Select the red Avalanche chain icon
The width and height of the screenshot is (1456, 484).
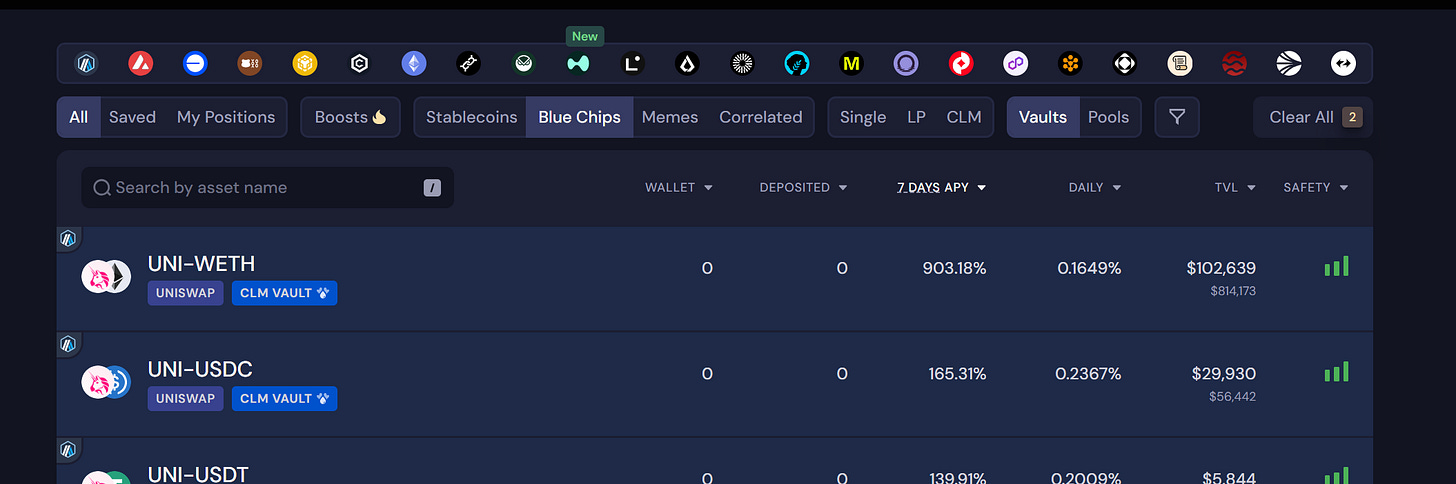(x=141, y=64)
